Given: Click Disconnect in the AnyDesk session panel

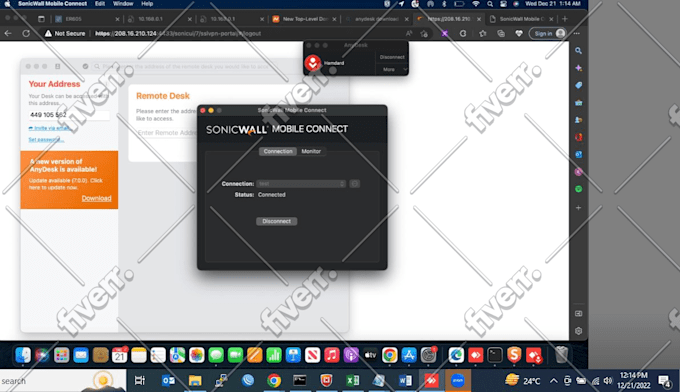Looking at the screenshot, I should tap(392, 57).
